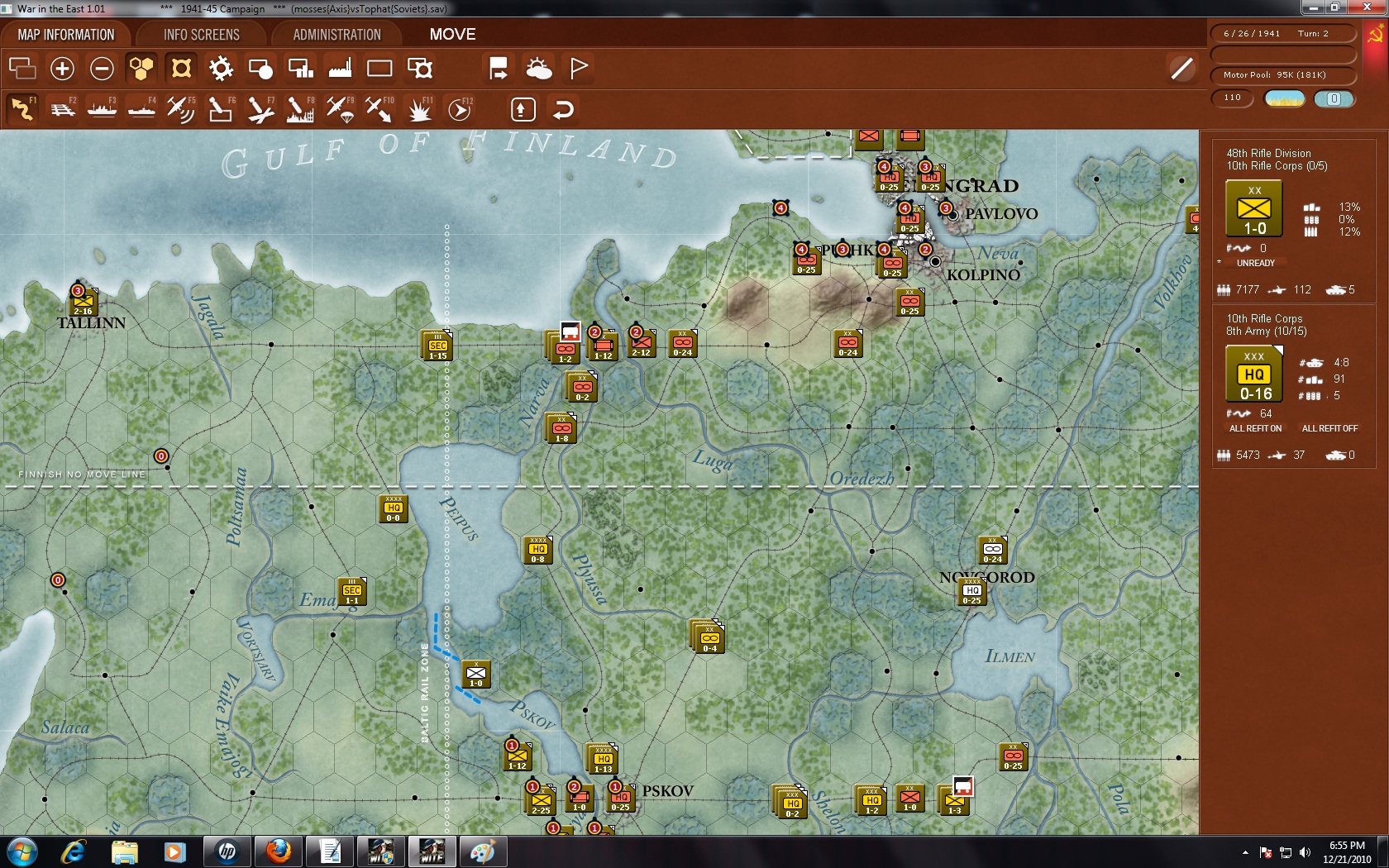
Task: Open the weather sun-and-cloud icon
Action: pos(539,69)
